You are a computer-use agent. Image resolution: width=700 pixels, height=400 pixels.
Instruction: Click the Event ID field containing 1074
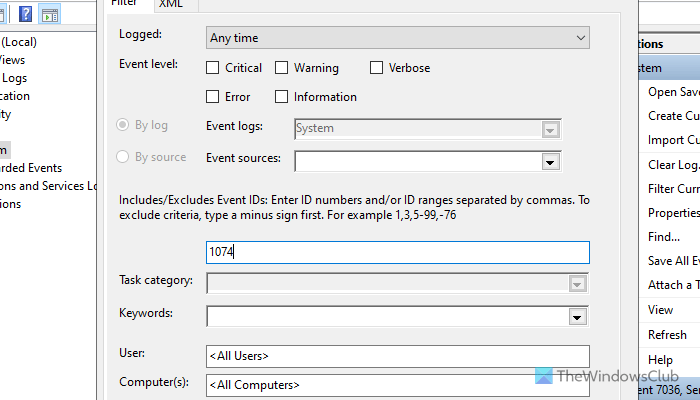click(397, 253)
